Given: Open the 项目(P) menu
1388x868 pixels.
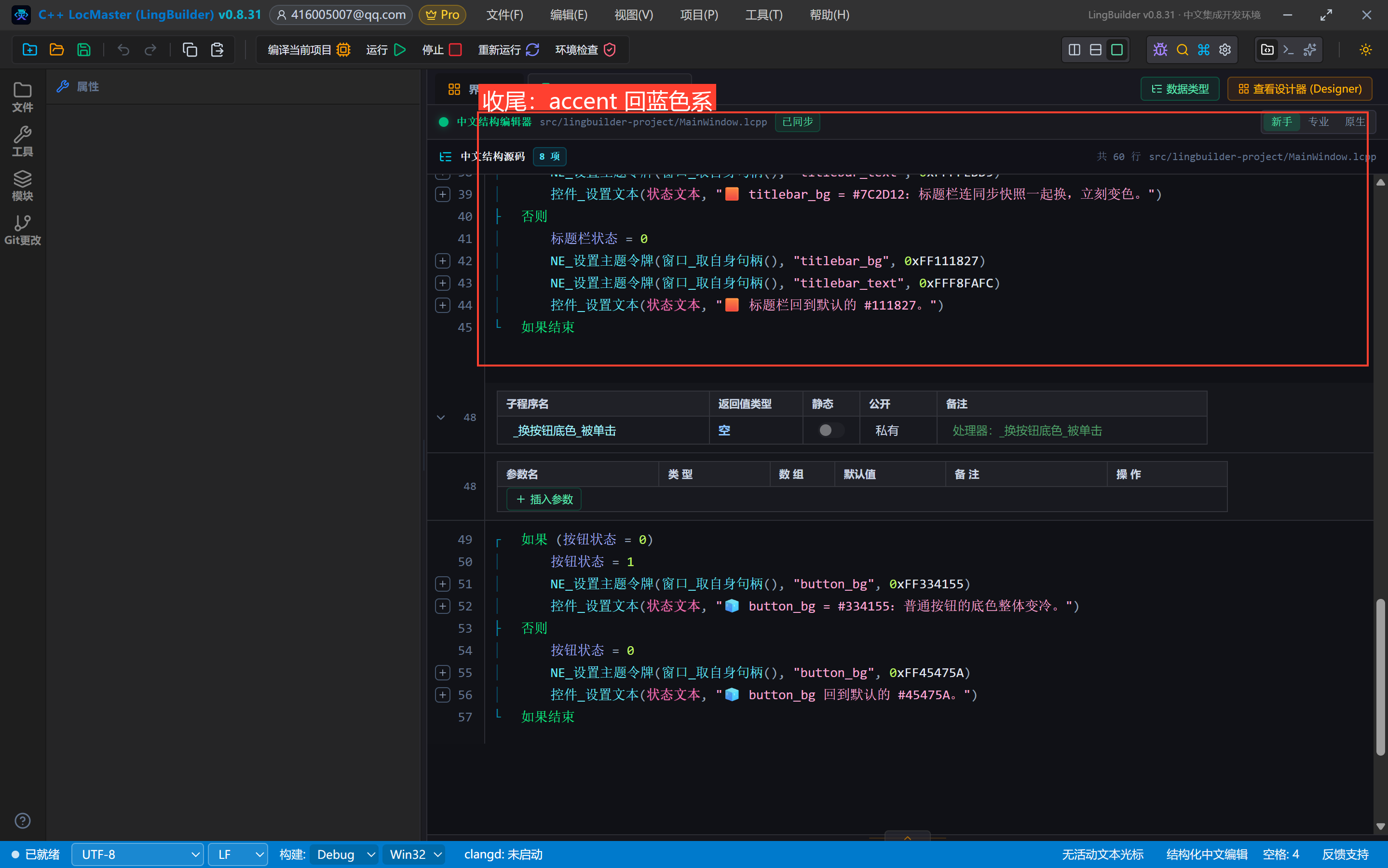Looking at the screenshot, I should (x=699, y=15).
